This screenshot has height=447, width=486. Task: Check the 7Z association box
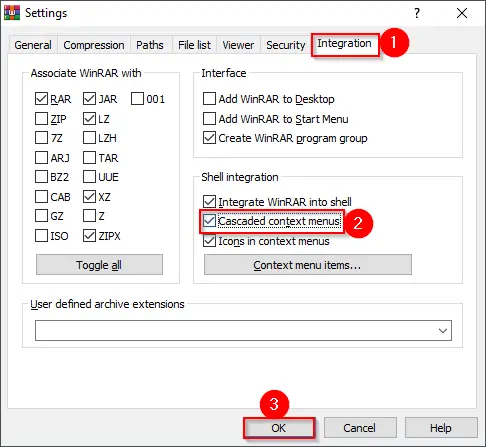click(41, 137)
